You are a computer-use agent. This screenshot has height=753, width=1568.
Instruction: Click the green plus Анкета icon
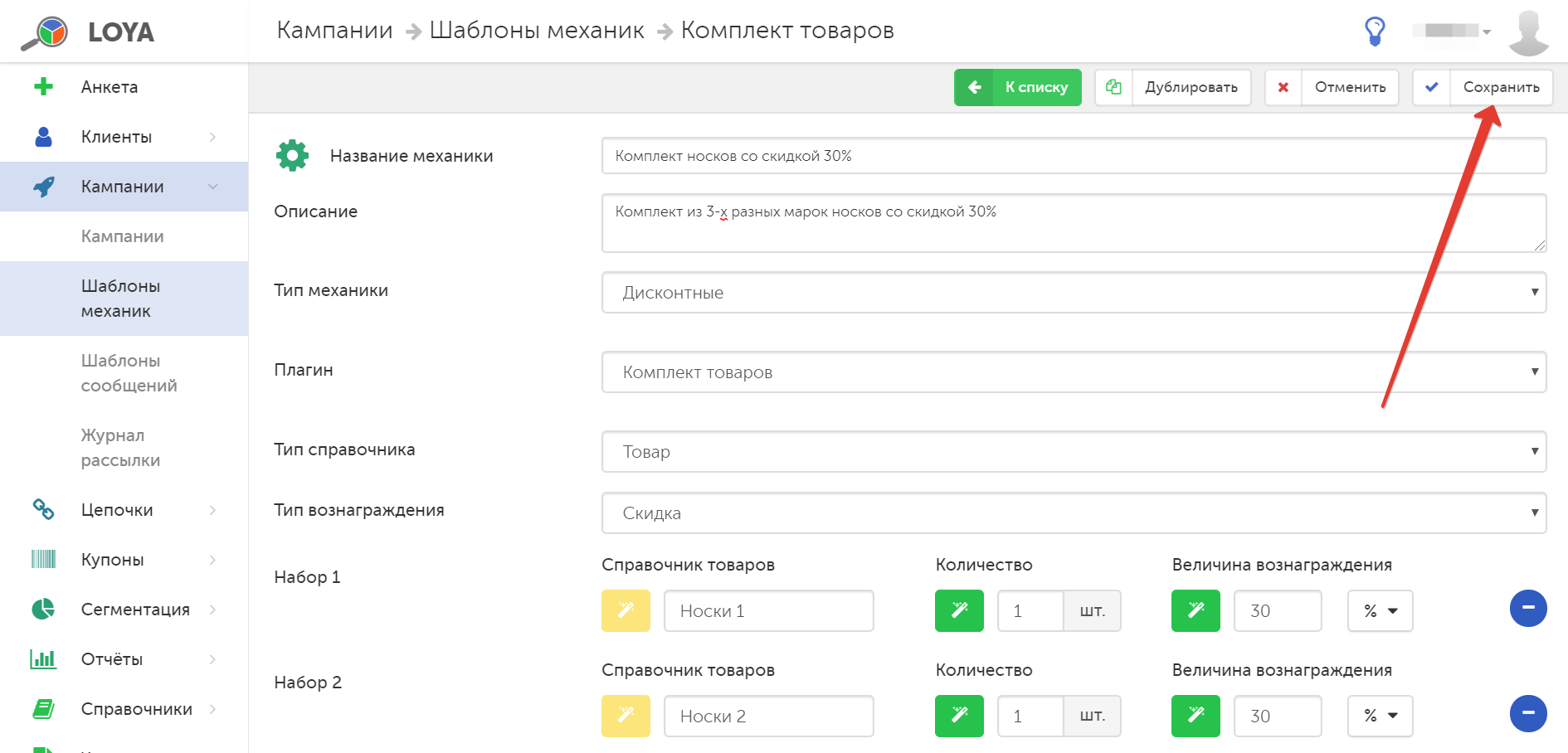point(44,87)
